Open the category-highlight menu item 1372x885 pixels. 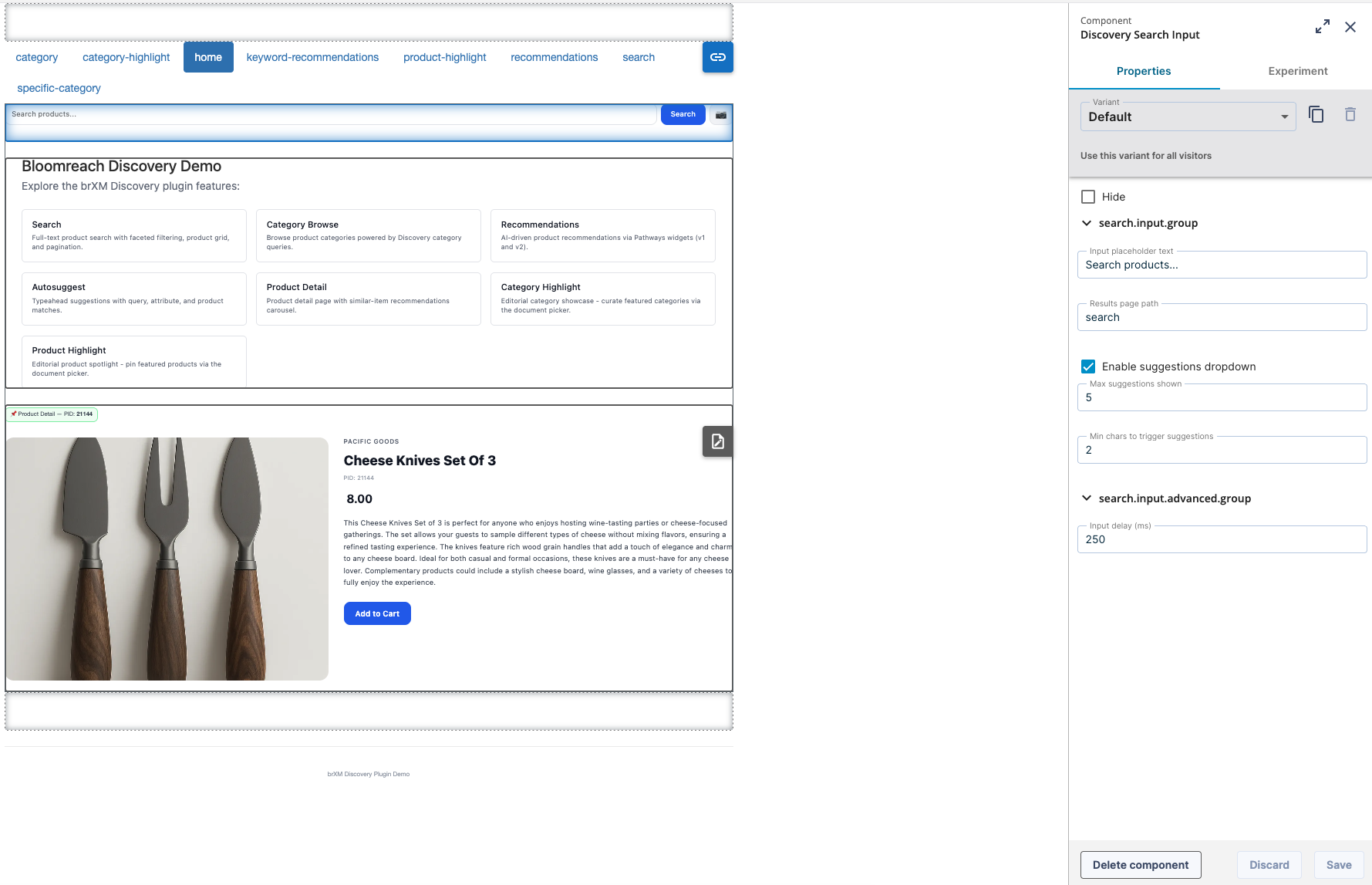[126, 57]
